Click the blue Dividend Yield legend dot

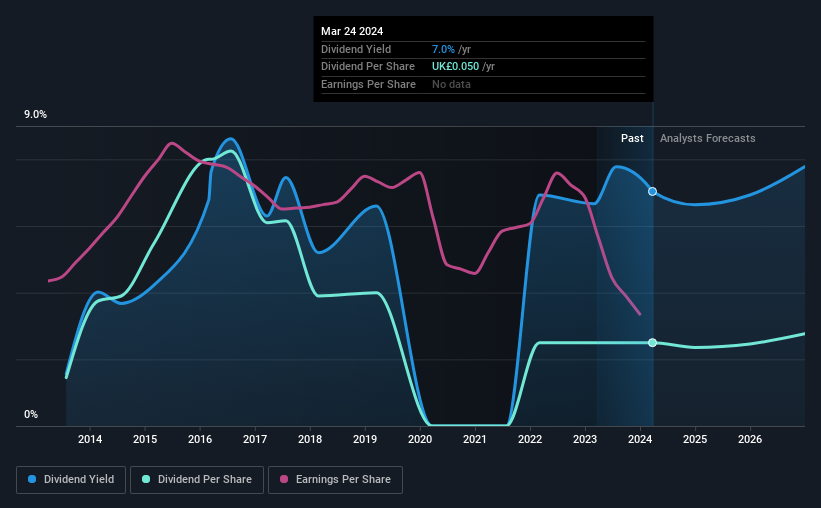[32, 479]
